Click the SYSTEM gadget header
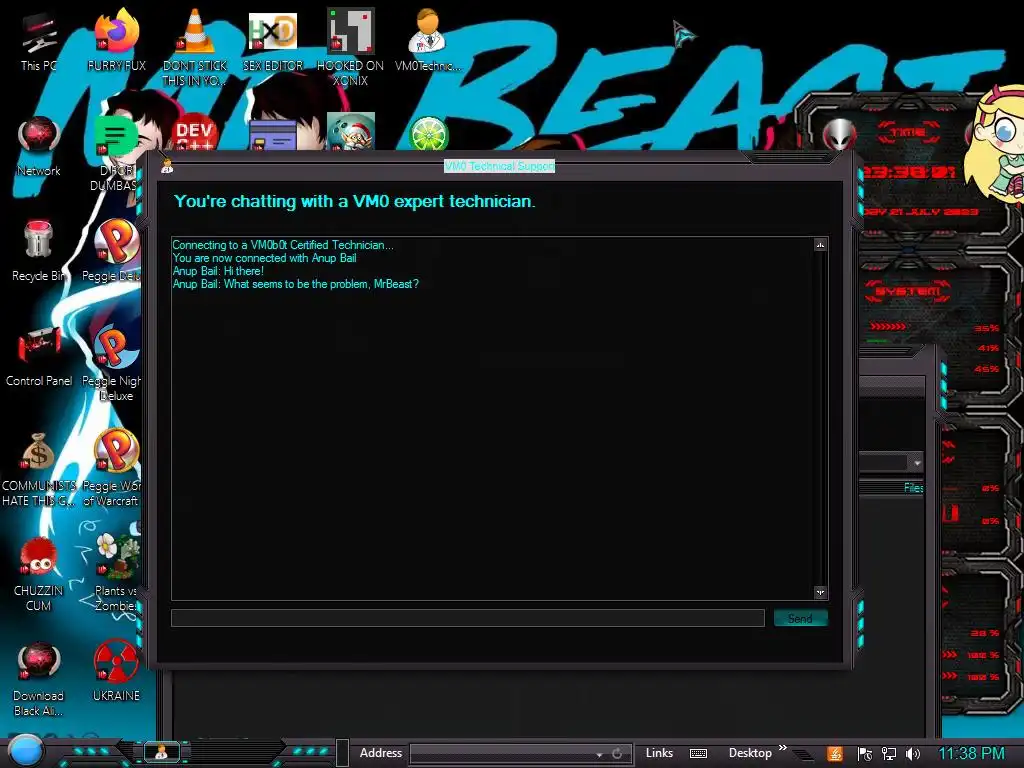This screenshot has height=768, width=1024. click(x=908, y=291)
